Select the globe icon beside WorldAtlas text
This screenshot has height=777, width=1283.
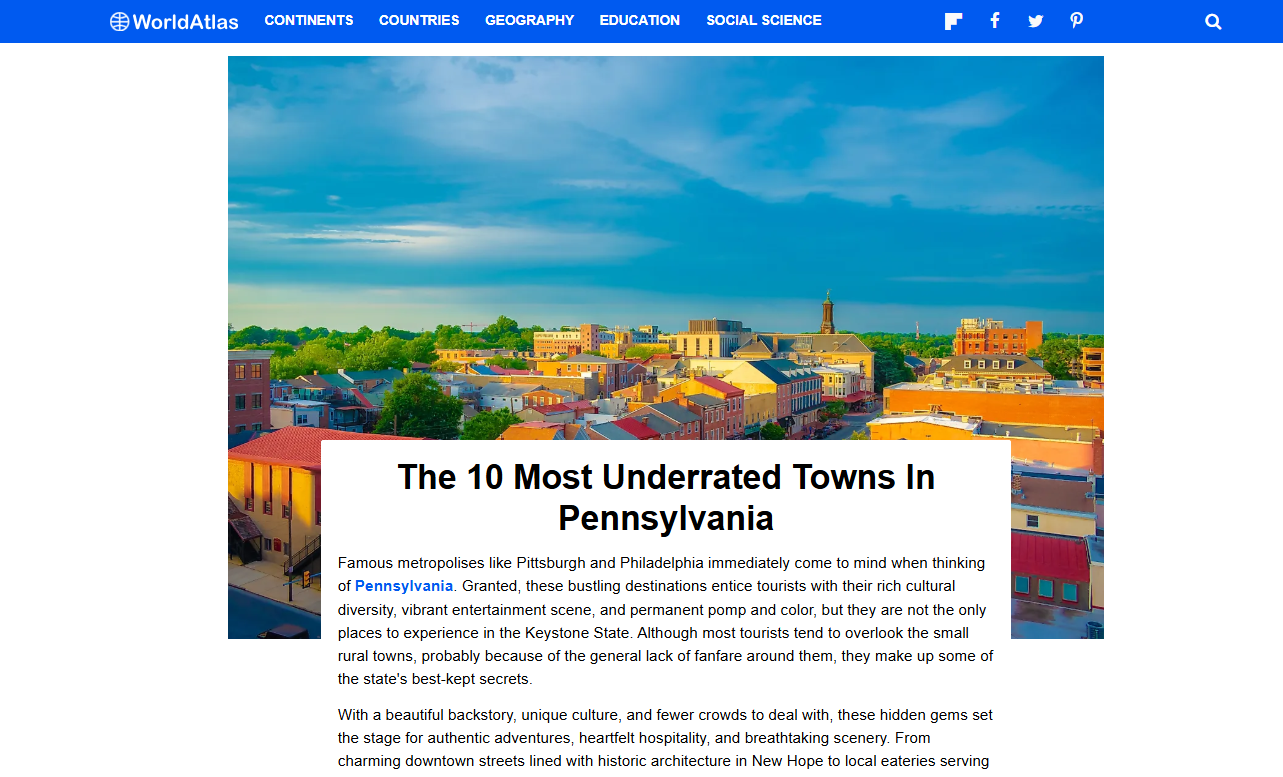[x=119, y=20]
